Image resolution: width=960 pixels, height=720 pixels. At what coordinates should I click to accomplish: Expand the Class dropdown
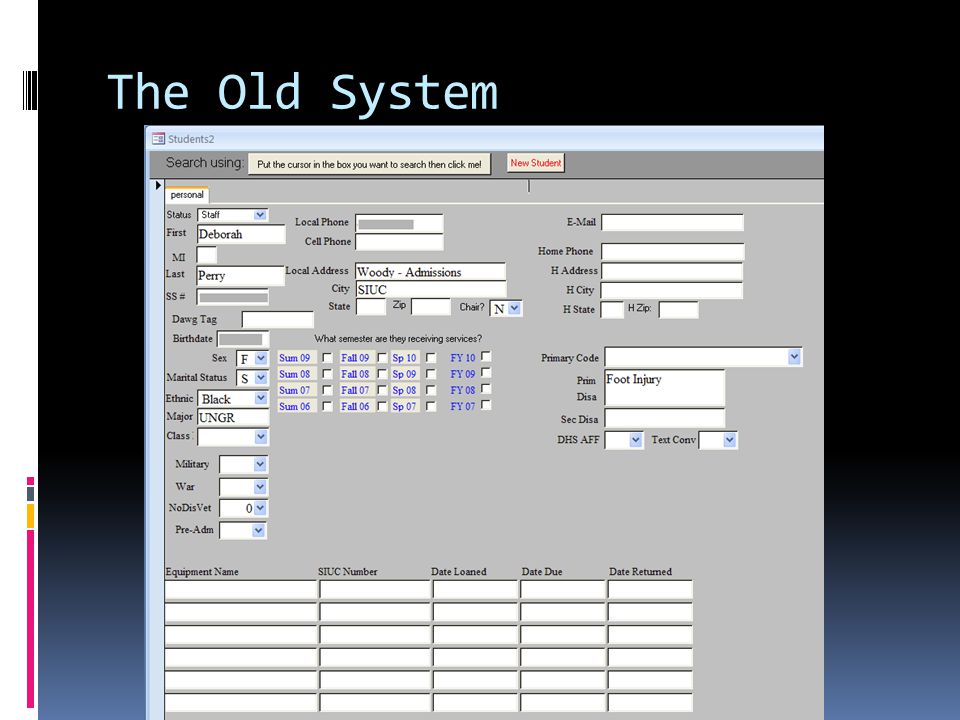[x=261, y=437]
